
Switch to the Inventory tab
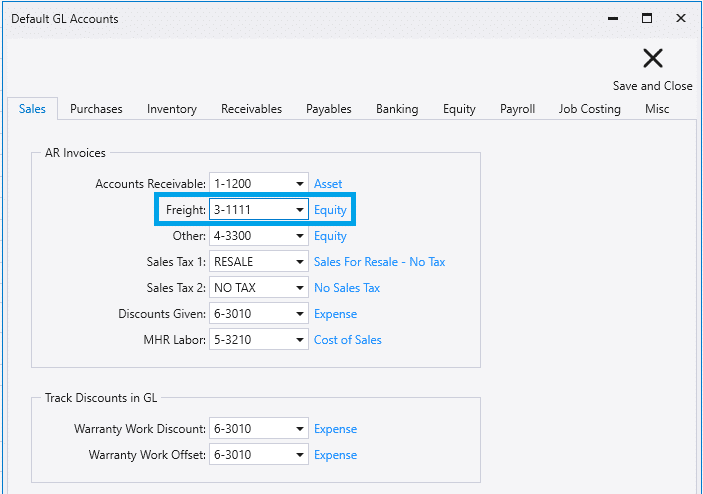(171, 109)
